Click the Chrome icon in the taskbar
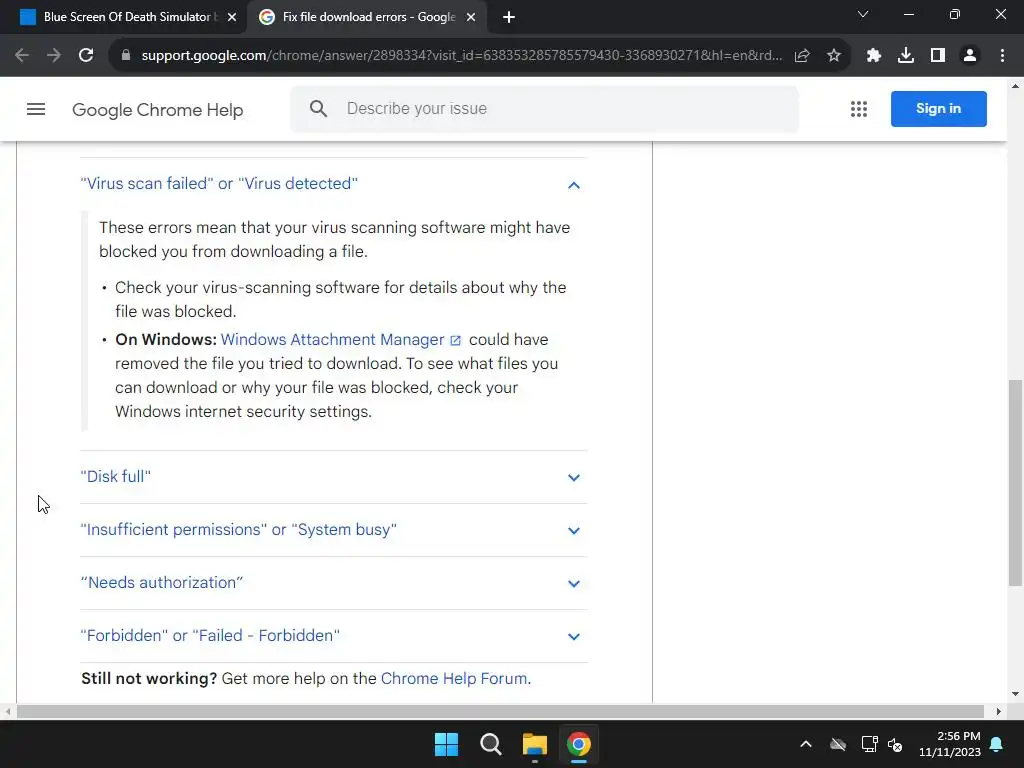Image resolution: width=1024 pixels, height=768 pixels. (579, 744)
